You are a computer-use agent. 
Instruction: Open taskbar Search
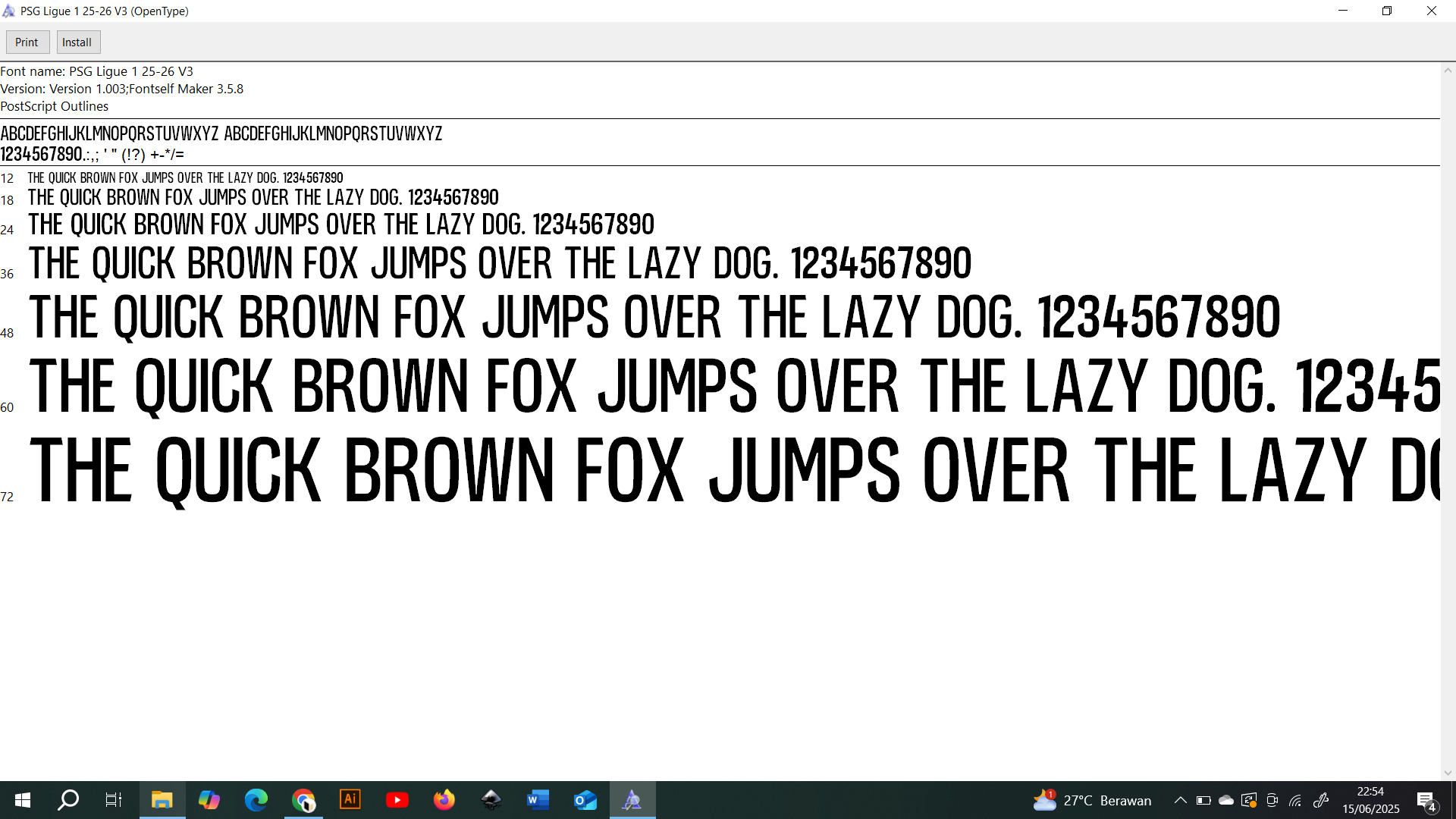coord(68,800)
